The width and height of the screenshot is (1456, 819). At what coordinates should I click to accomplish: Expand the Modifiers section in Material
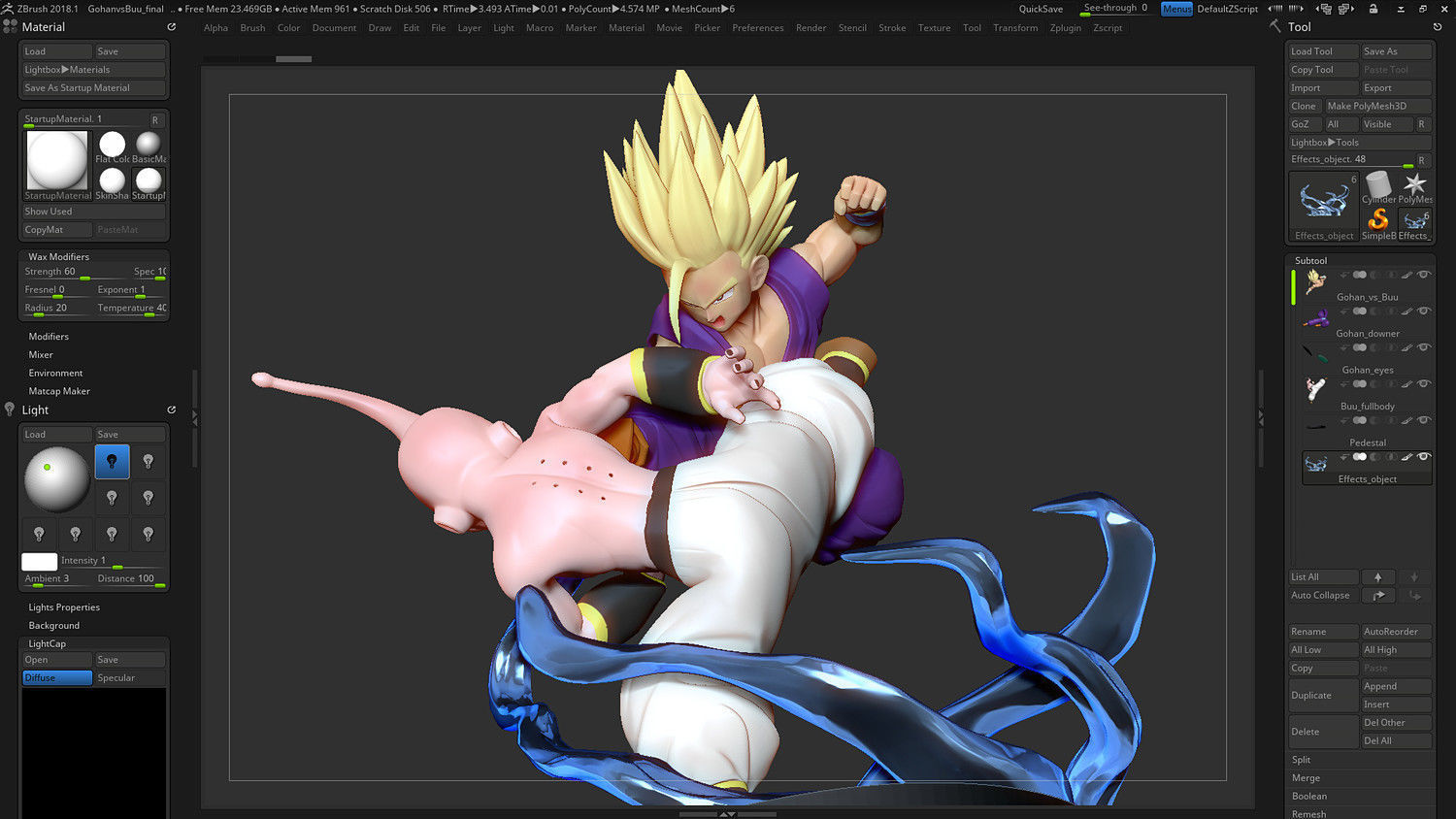(x=49, y=336)
